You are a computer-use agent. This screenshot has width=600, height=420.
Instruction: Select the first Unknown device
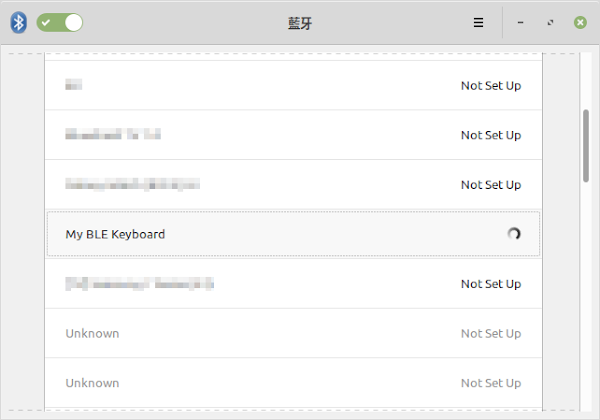[293, 333]
